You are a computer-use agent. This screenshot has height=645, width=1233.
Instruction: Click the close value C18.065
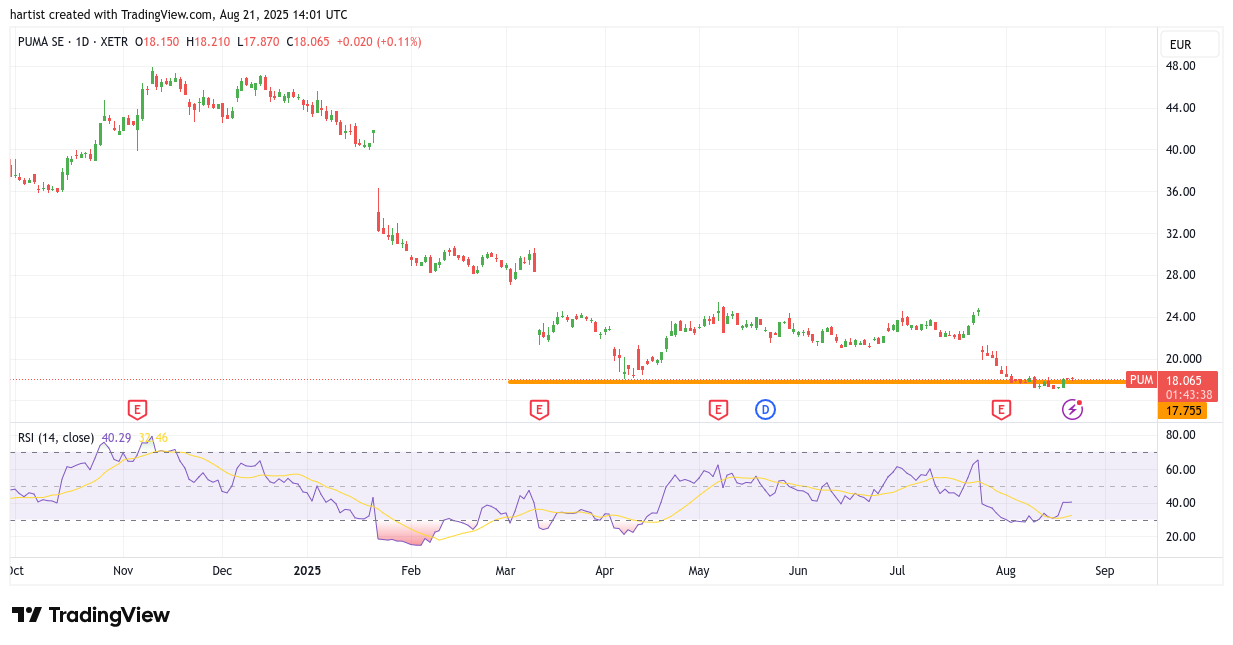[x=307, y=42]
